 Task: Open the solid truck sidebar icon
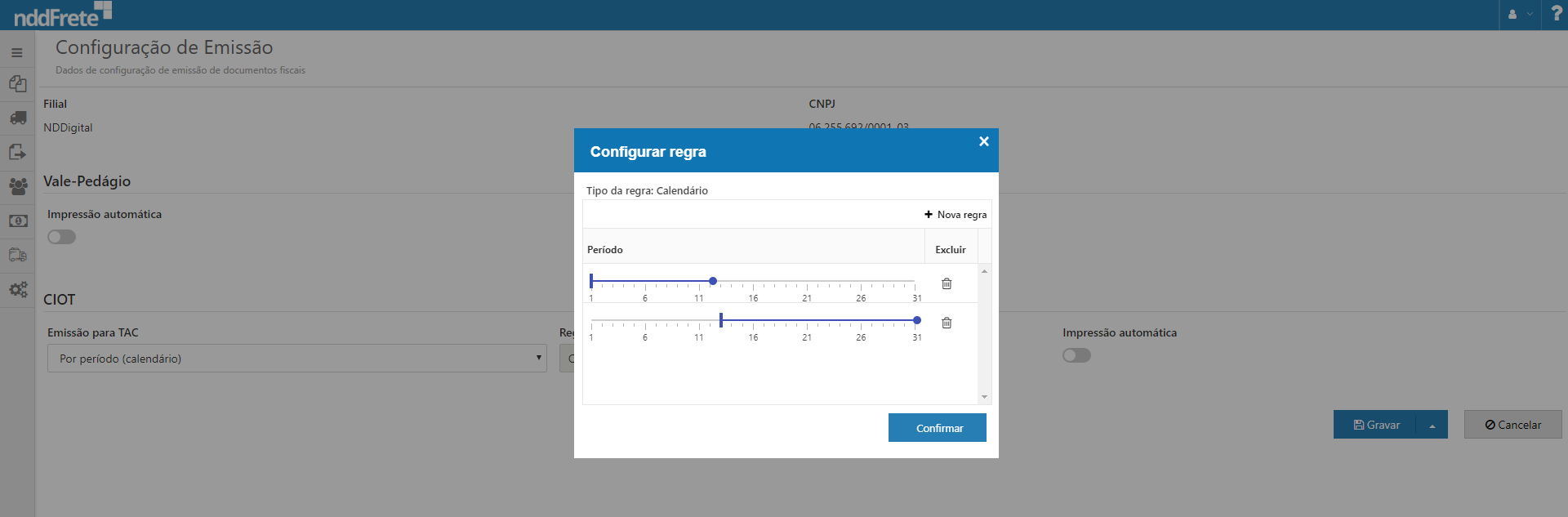17,118
